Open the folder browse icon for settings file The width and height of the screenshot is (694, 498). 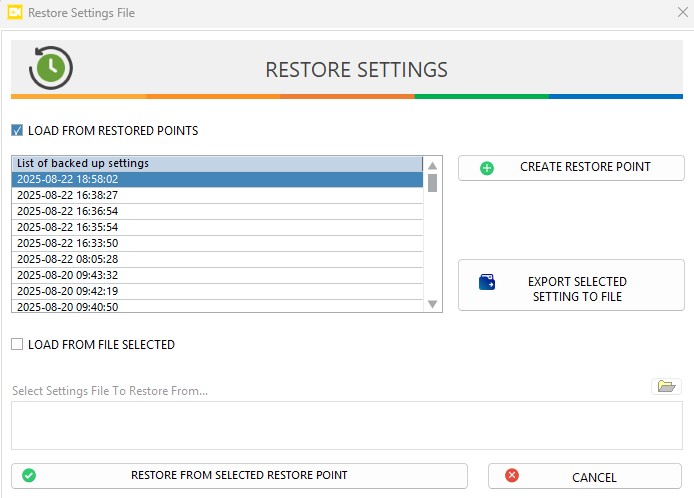coord(665,386)
